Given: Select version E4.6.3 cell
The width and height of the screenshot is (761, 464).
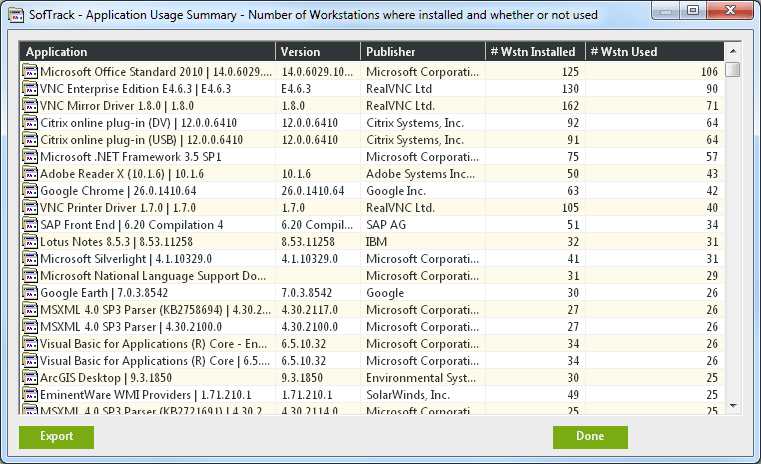Looking at the screenshot, I should [x=296, y=89].
